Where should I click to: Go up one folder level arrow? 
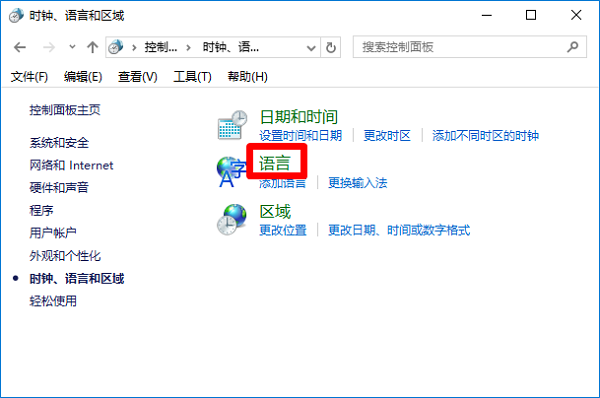(92, 47)
